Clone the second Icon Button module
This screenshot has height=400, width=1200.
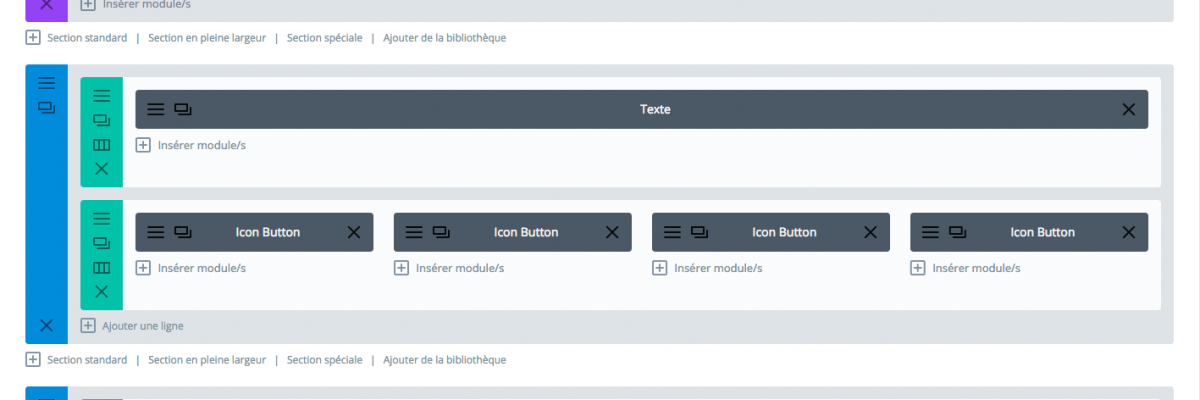[441, 232]
